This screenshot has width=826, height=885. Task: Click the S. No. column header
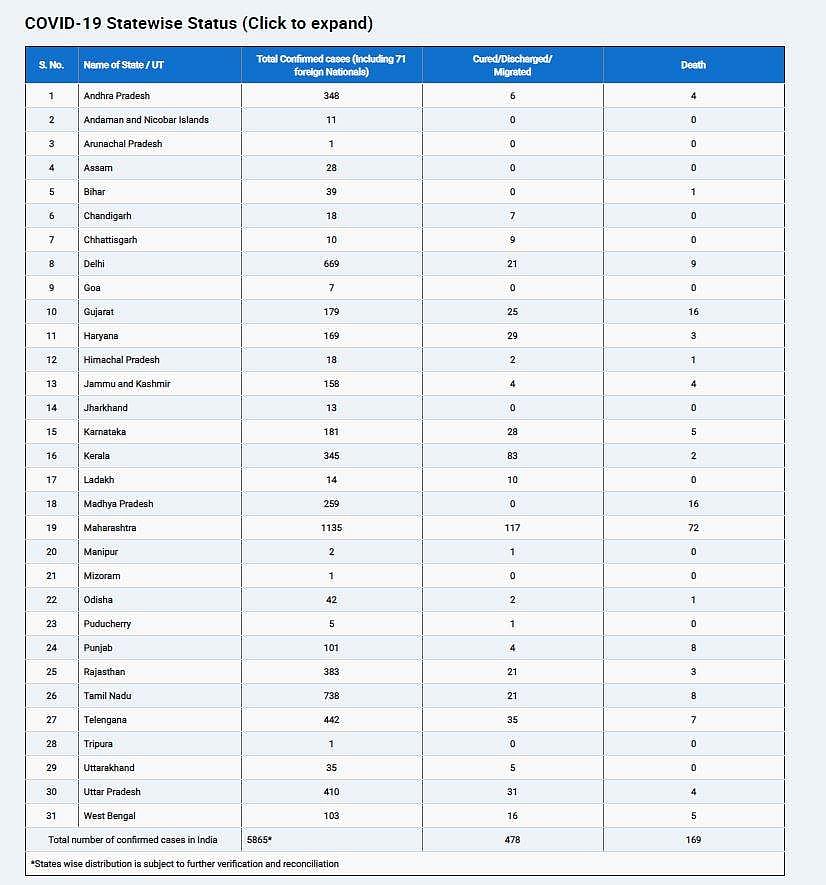pyautogui.click(x=51, y=65)
